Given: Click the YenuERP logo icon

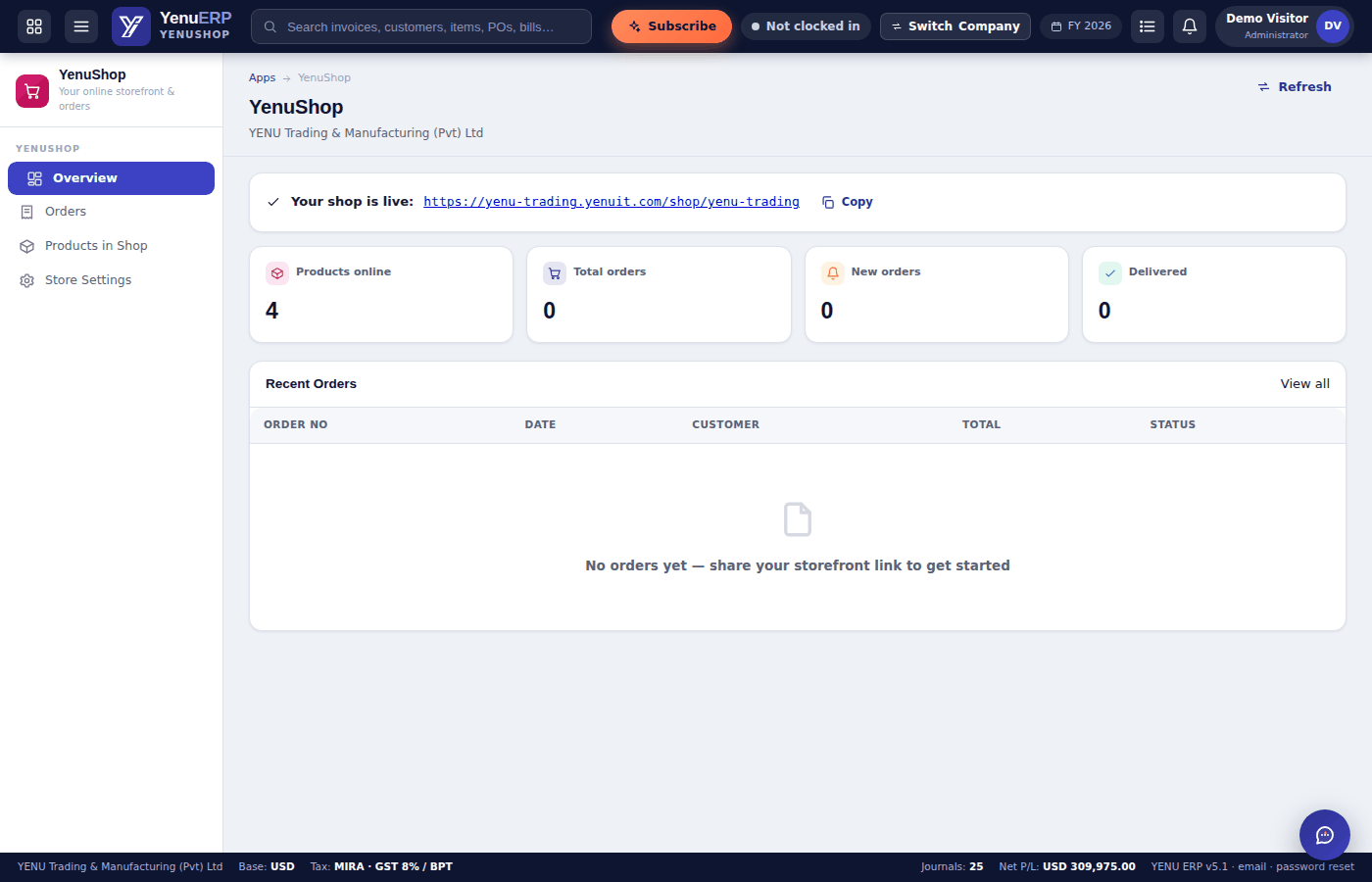Looking at the screenshot, I should coord(131,26).
